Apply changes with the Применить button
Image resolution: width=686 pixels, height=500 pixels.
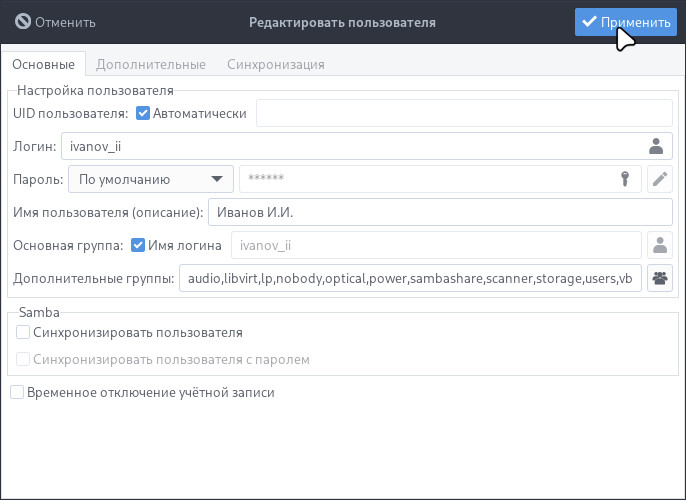626,22
